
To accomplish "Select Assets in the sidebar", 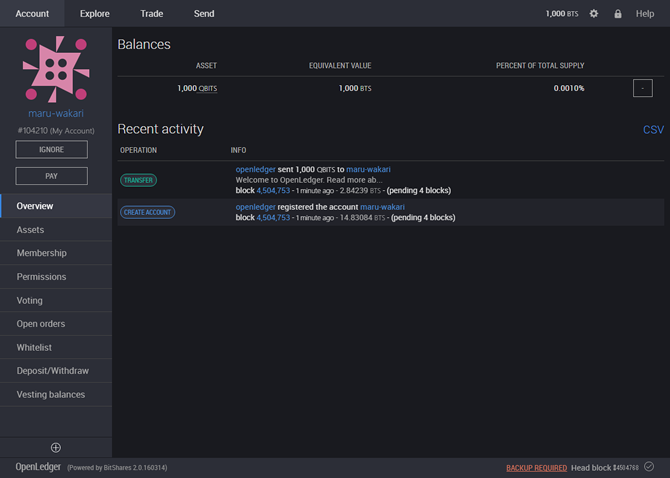I will [x=30, y=230].
